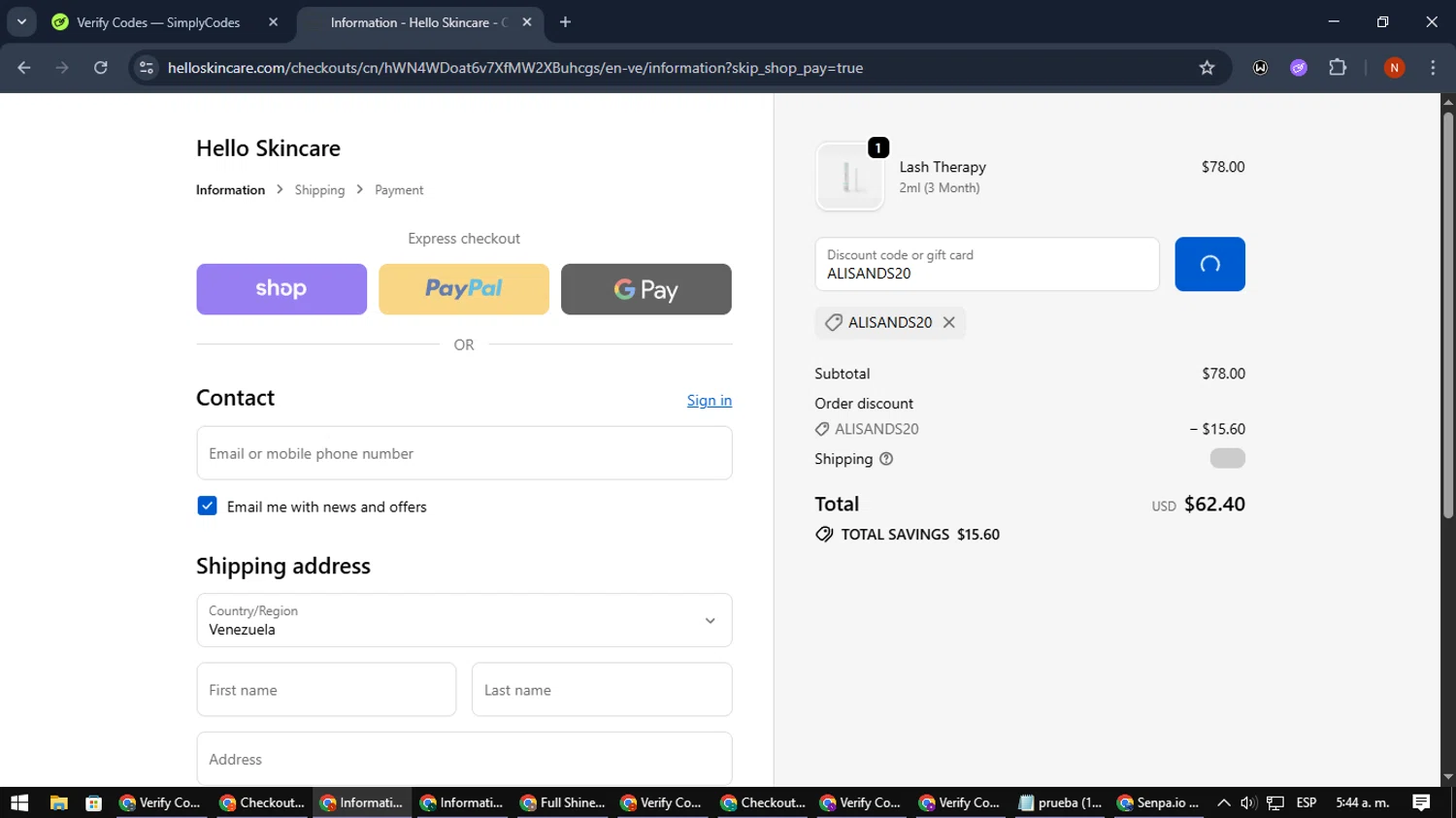Open the Shipping help question icon
1456x818 pixels.
tap(886, 459)
